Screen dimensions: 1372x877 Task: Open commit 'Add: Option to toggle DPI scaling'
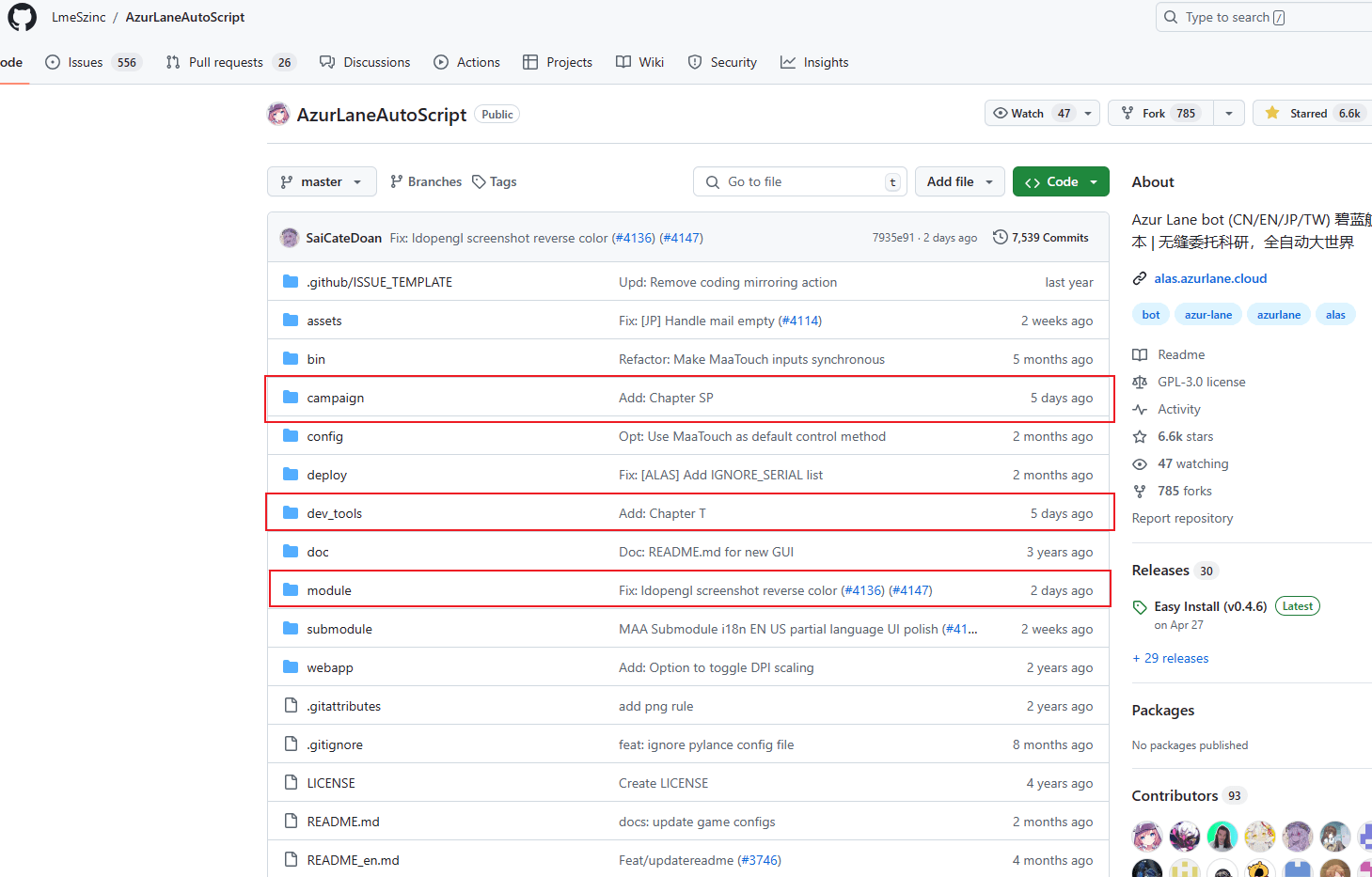click(x=717, y=667)
